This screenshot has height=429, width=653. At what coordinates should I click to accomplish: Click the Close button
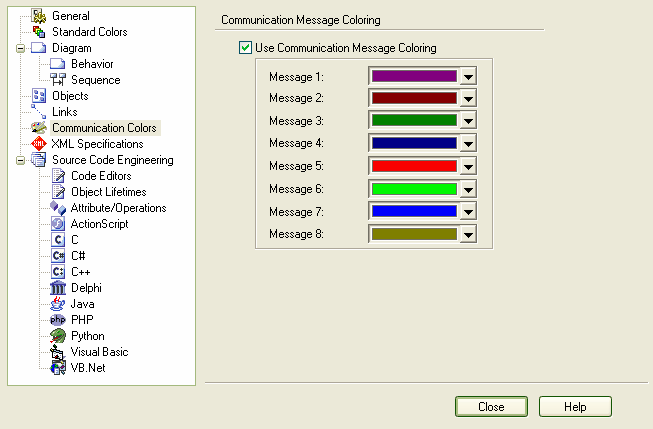coord(491,407)
